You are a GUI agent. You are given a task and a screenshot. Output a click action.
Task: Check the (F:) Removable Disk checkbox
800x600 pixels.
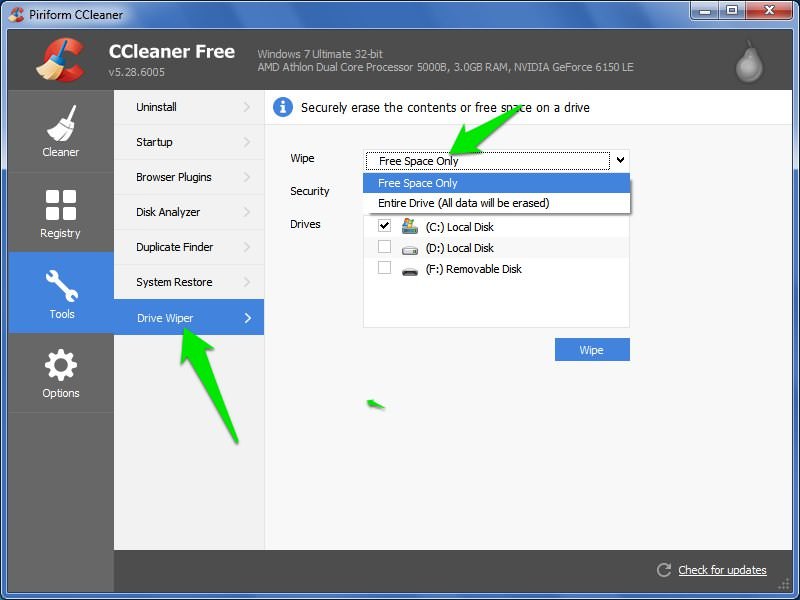[384, 268]
